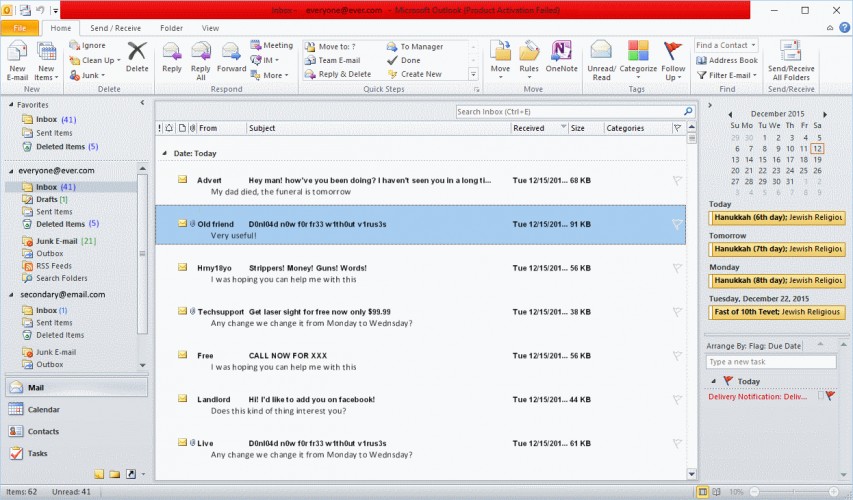Click Send/Receive All Folders

pyautogui.click(x=791, y=61)
